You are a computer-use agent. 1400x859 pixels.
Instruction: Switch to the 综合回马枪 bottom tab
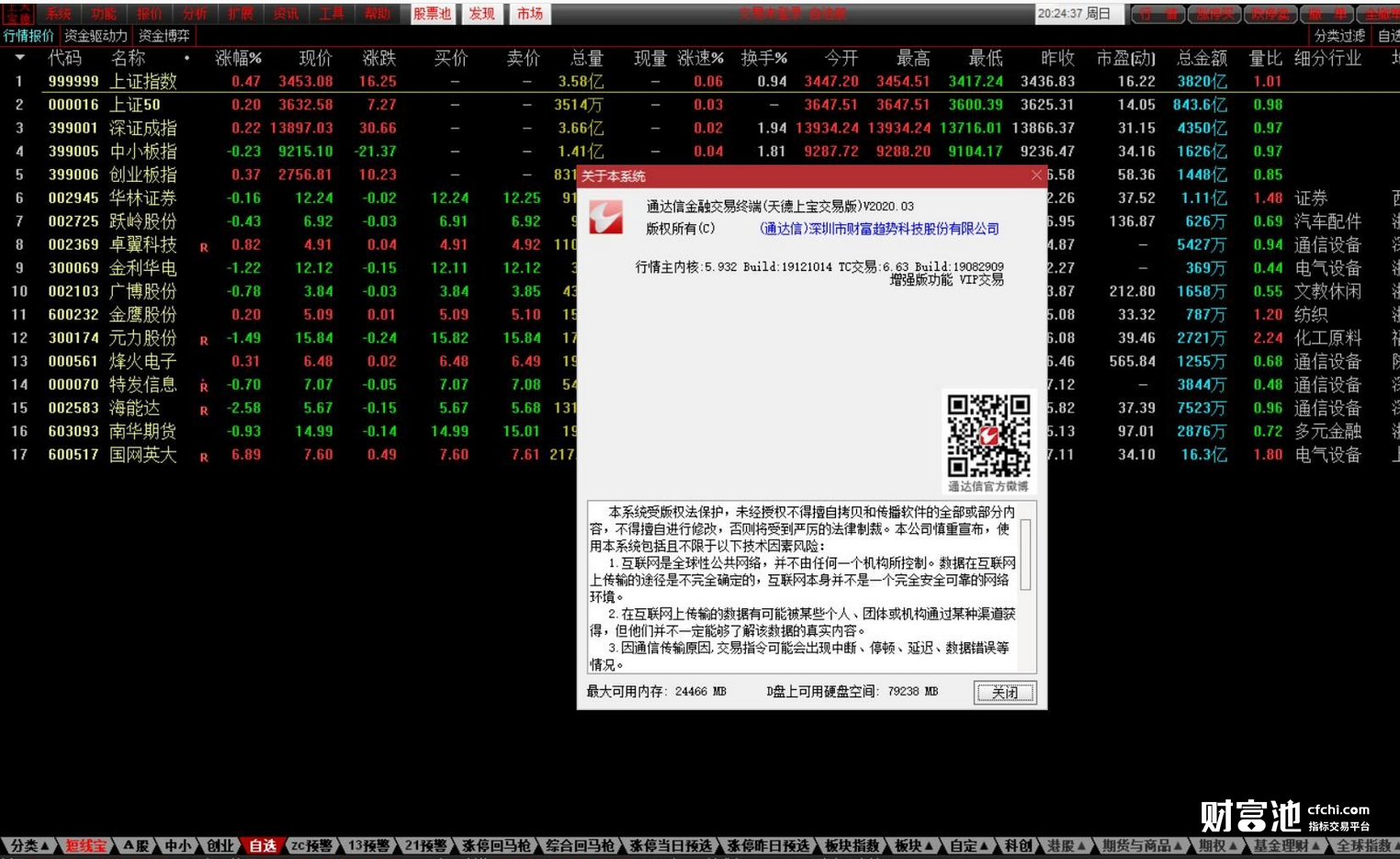click(x=580, y=846)
